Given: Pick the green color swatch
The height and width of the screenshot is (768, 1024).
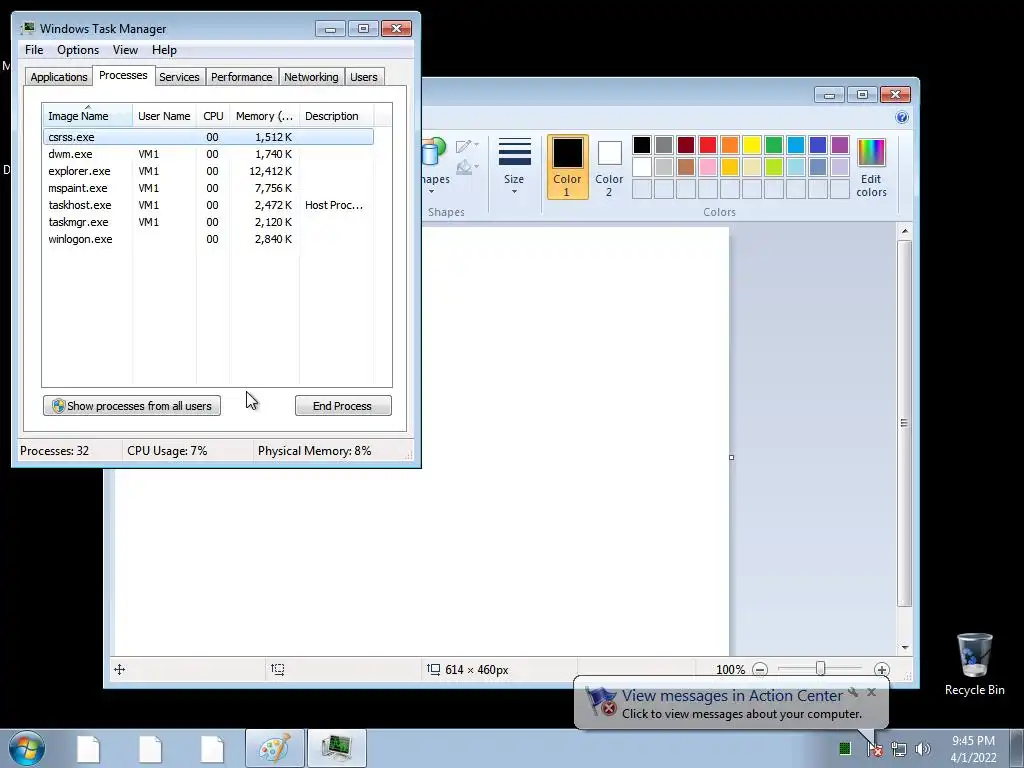Looking at the screenshot, I should 774,145.
